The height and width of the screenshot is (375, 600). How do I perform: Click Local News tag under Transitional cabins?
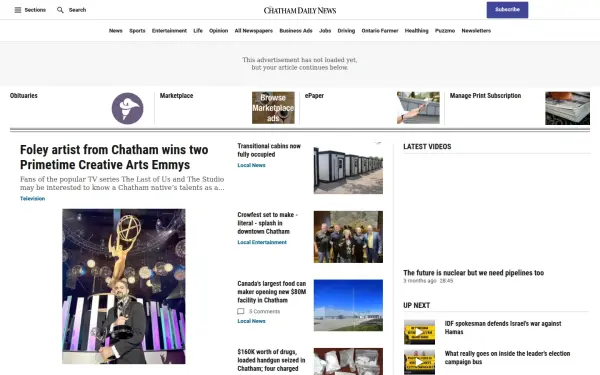[251, 165]
